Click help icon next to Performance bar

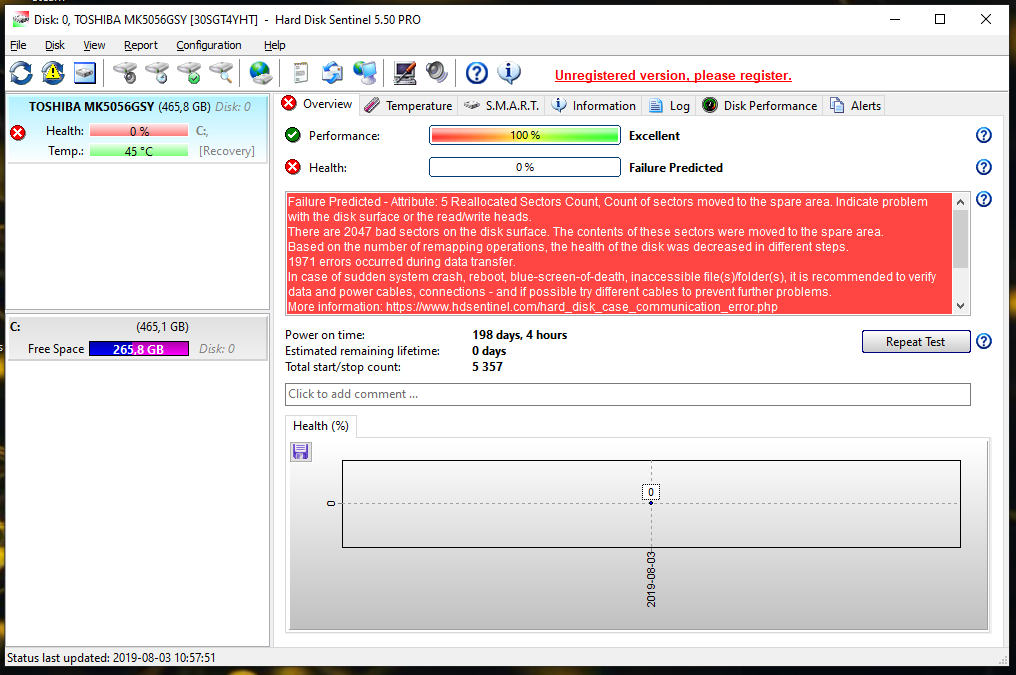[x=984, y=135]
